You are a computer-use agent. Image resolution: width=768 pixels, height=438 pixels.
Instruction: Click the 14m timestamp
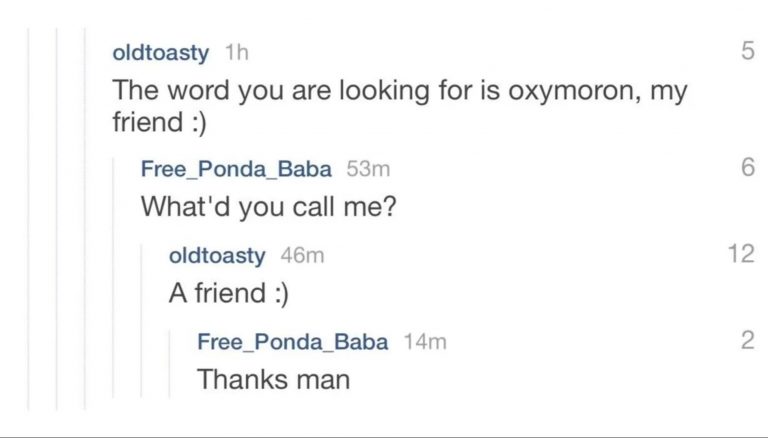(424, 342)
